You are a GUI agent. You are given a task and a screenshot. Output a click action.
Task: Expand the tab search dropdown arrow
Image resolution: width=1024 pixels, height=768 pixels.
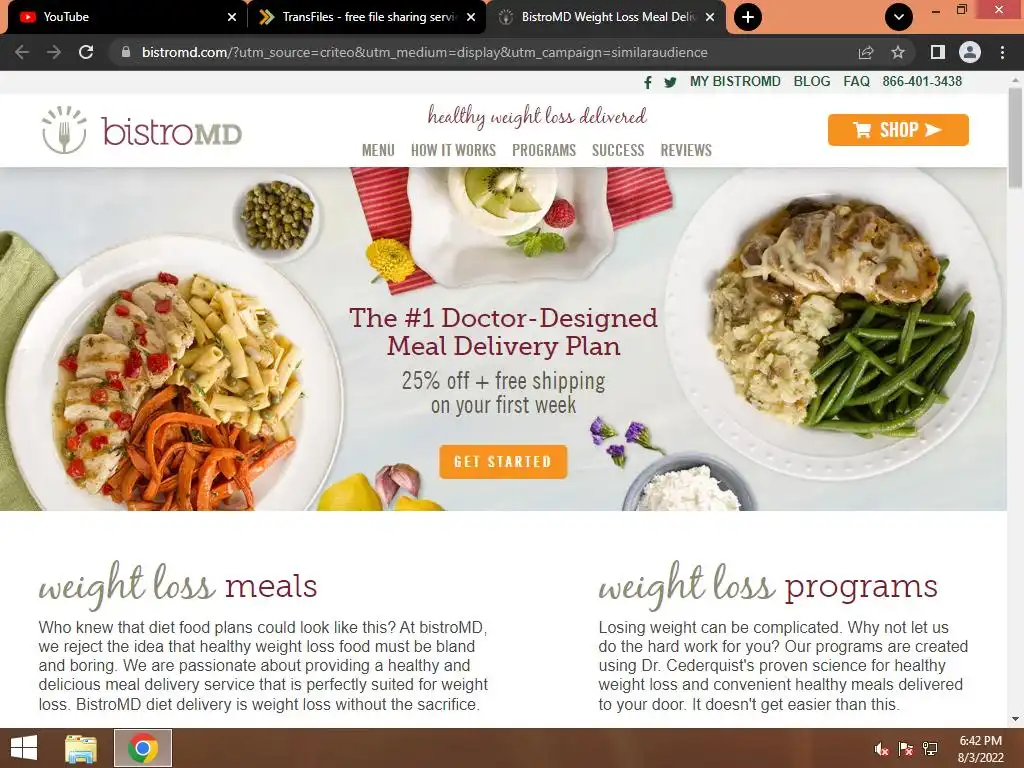click(899, 17)
